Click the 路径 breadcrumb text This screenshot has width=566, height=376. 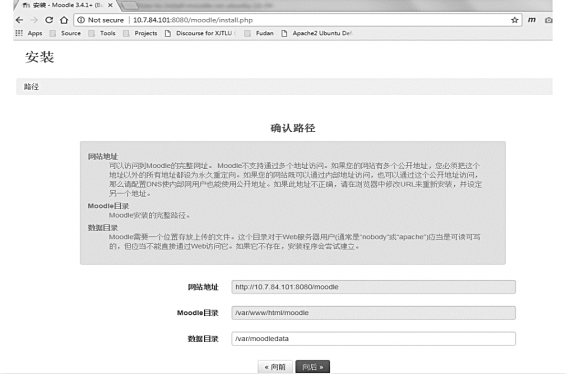31,87
